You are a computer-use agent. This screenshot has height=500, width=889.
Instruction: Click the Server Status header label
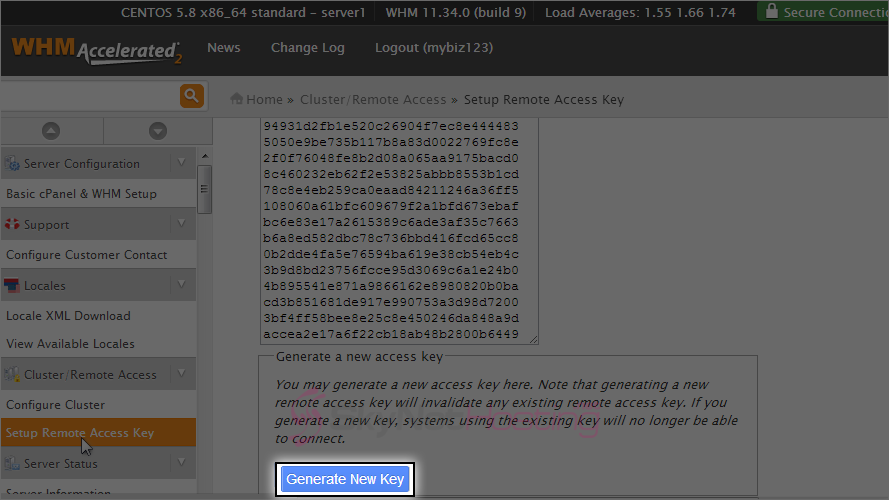(61, 464)
